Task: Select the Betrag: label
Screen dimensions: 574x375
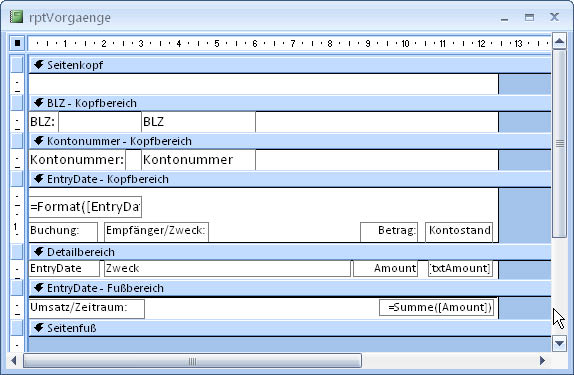Action: (x=389, y=232)
